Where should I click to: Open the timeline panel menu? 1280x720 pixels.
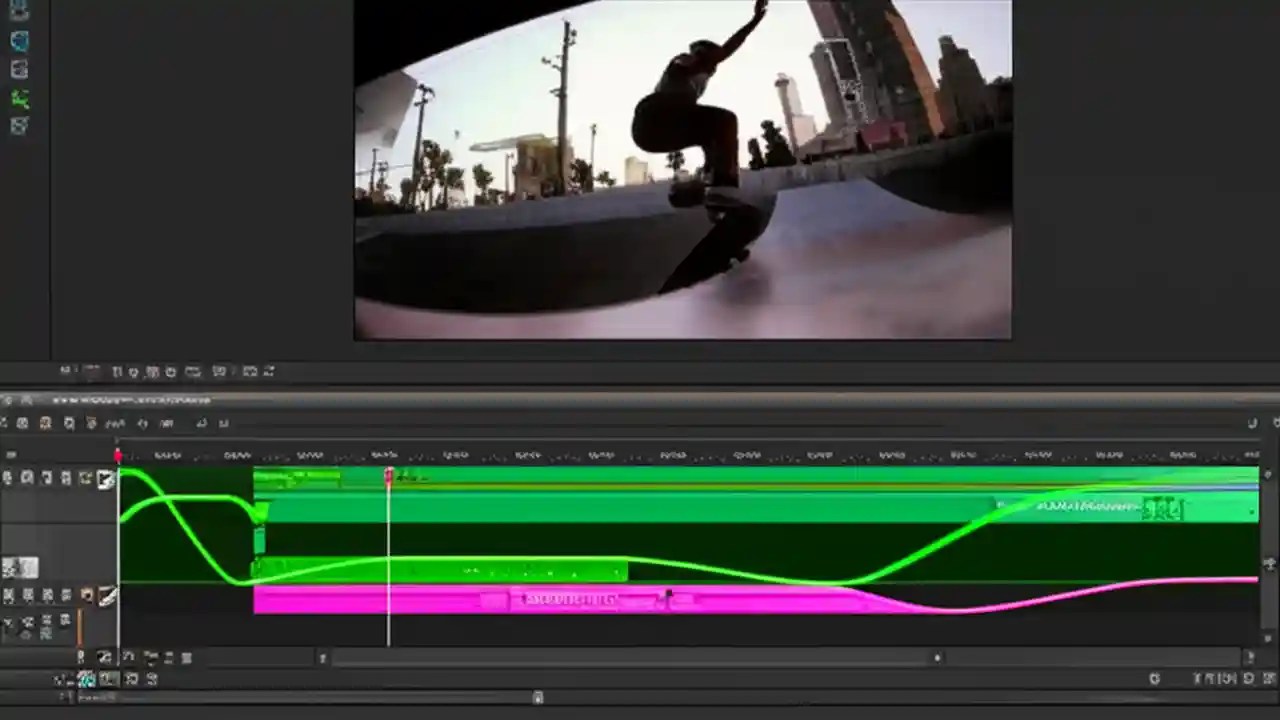point(8,399)
